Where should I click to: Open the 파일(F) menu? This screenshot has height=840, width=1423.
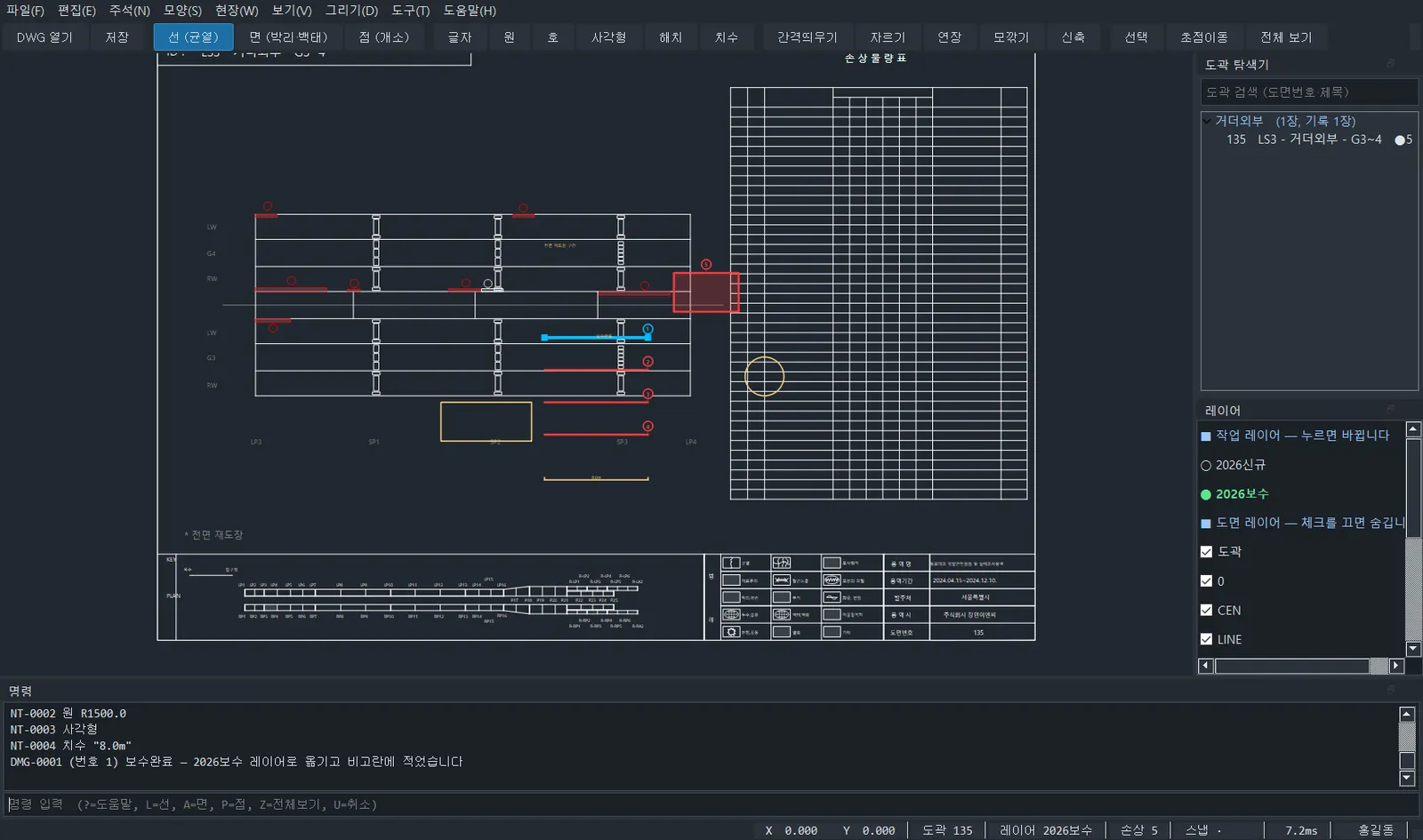click(25, 11)
